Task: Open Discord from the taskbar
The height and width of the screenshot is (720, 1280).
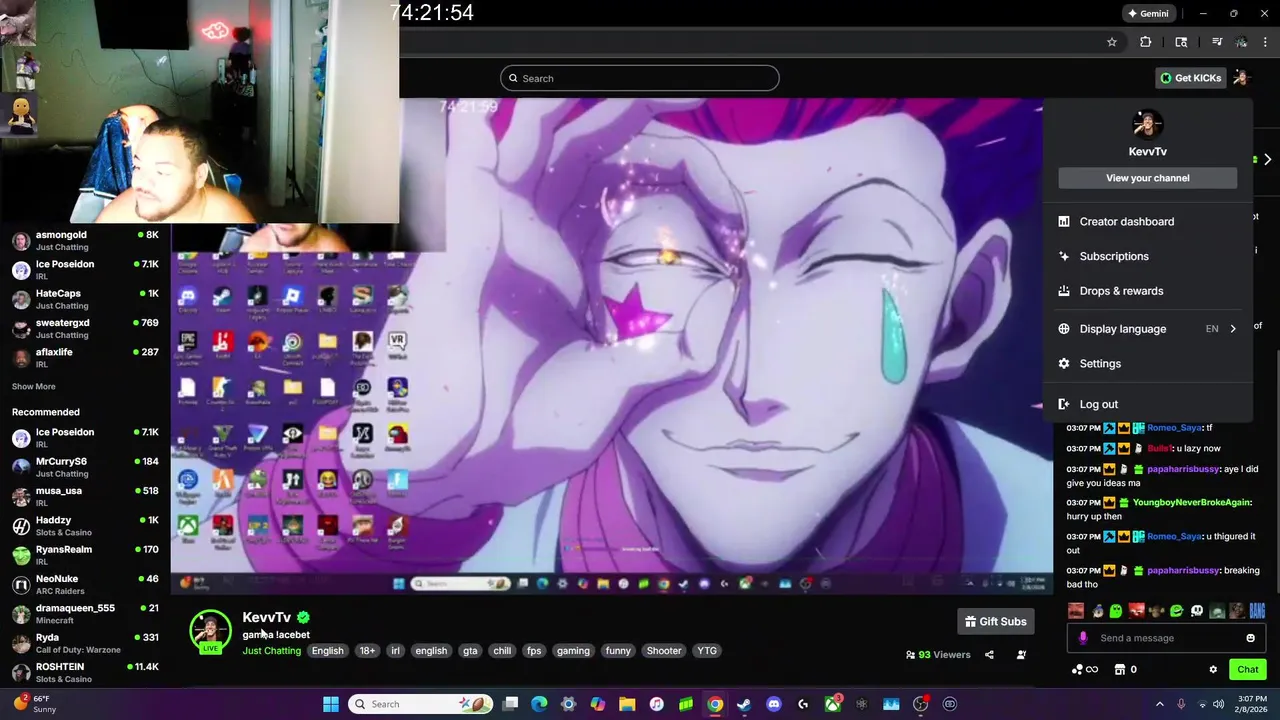Action: click(773, 704)
